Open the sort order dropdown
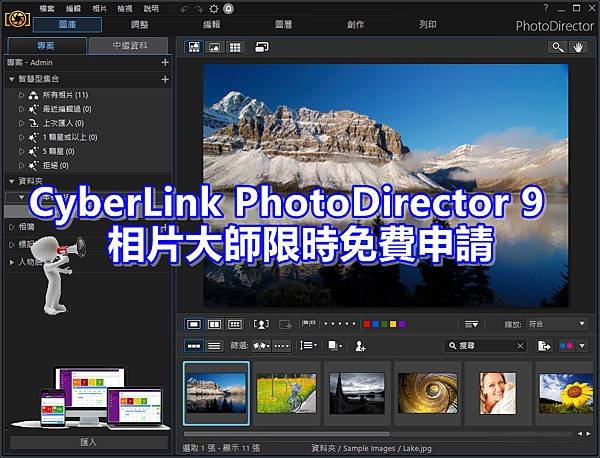 click(x=308, y=346)
